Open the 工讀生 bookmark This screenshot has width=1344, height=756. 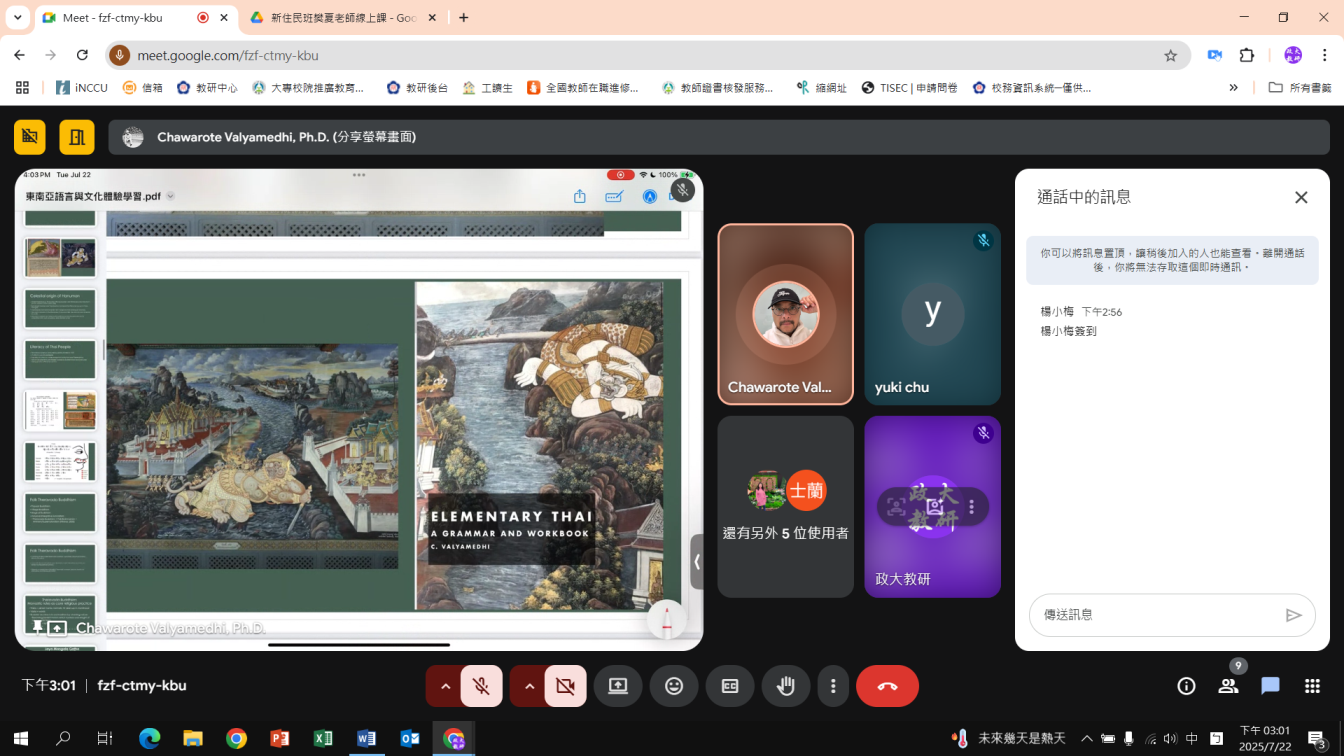click(488, 88)
